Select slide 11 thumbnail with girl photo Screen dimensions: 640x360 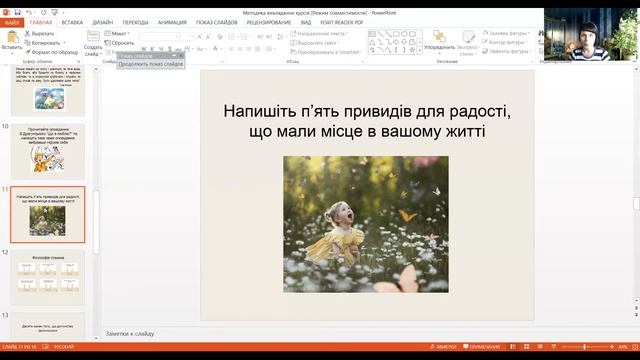click(48, 215)
